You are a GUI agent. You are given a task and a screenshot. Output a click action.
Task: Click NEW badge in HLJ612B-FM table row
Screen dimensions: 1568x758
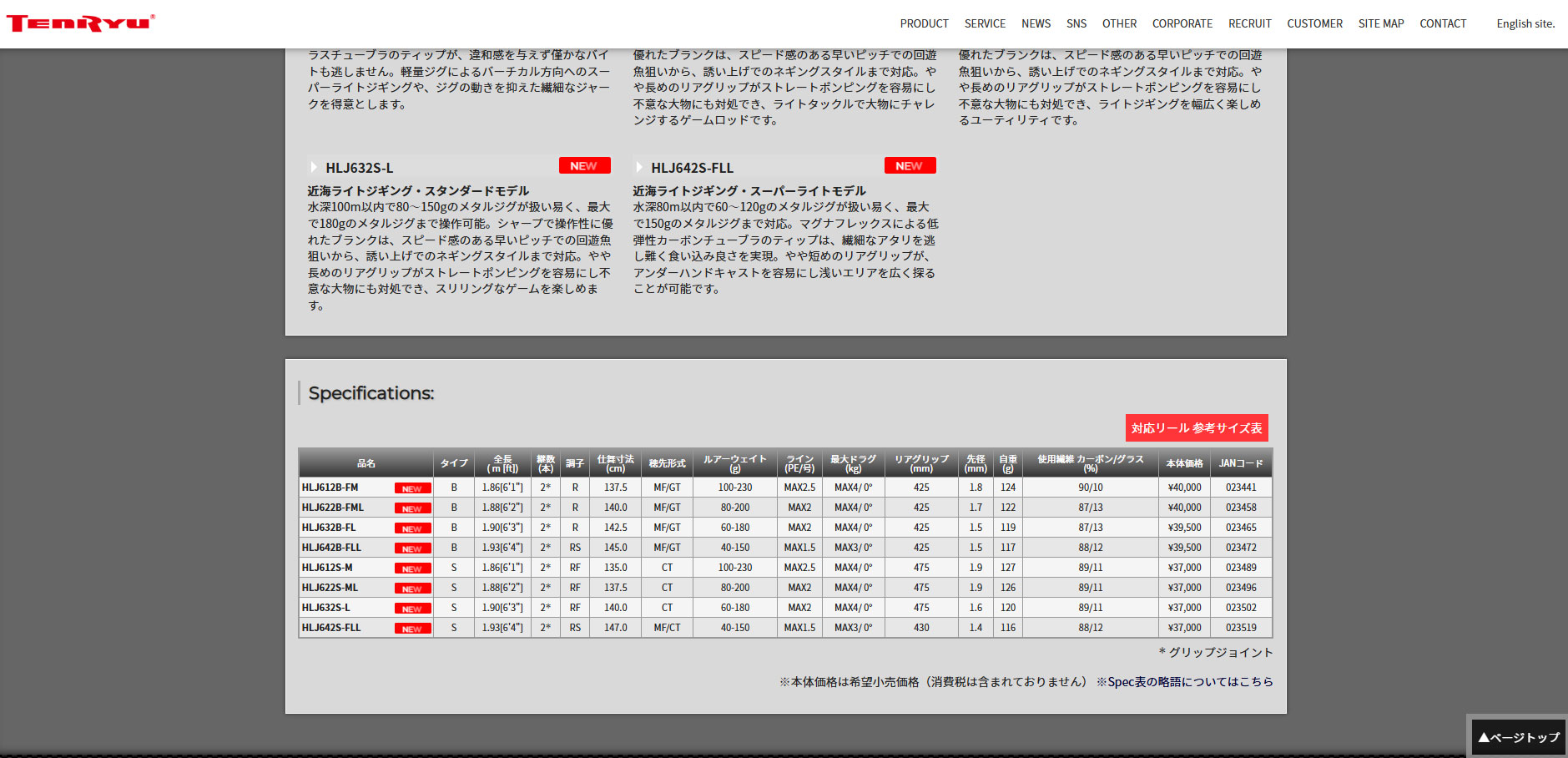coord(412,488)
